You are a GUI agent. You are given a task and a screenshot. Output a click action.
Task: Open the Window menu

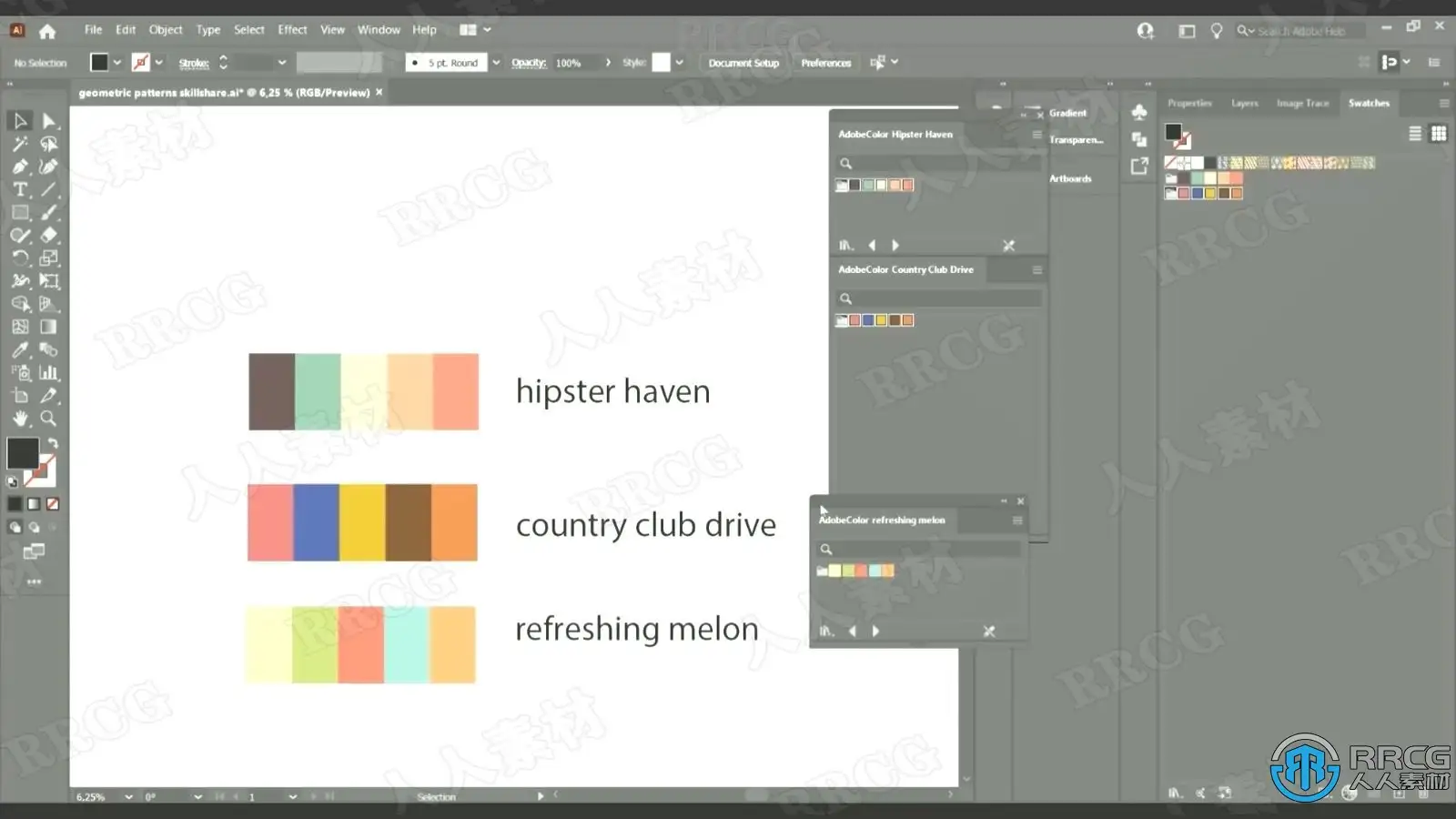click(379, 30)
